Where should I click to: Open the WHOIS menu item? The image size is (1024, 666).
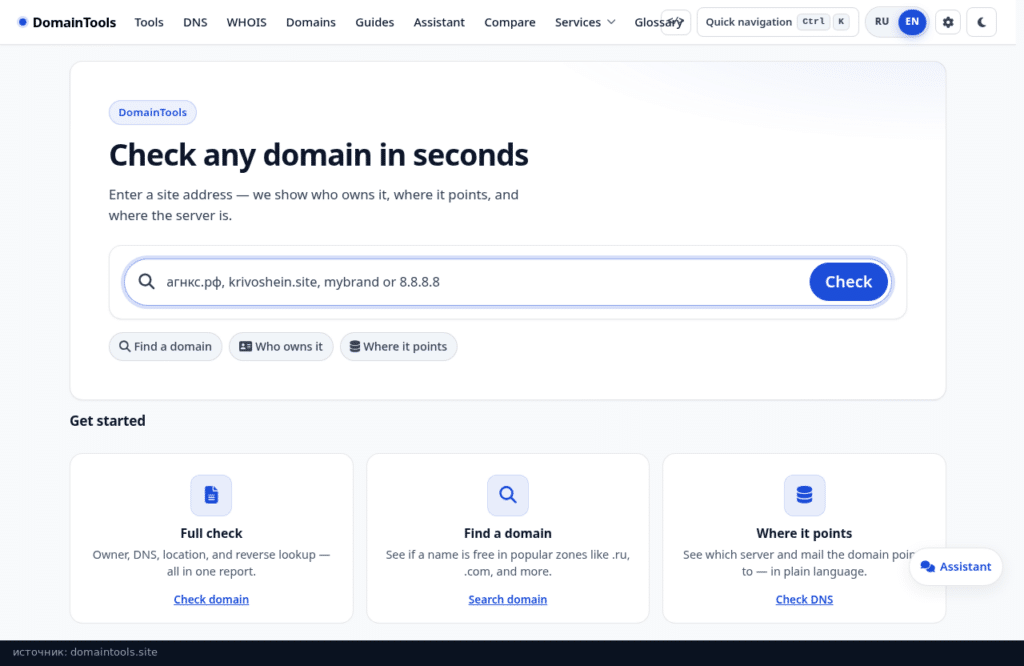[x=246, y=22]
